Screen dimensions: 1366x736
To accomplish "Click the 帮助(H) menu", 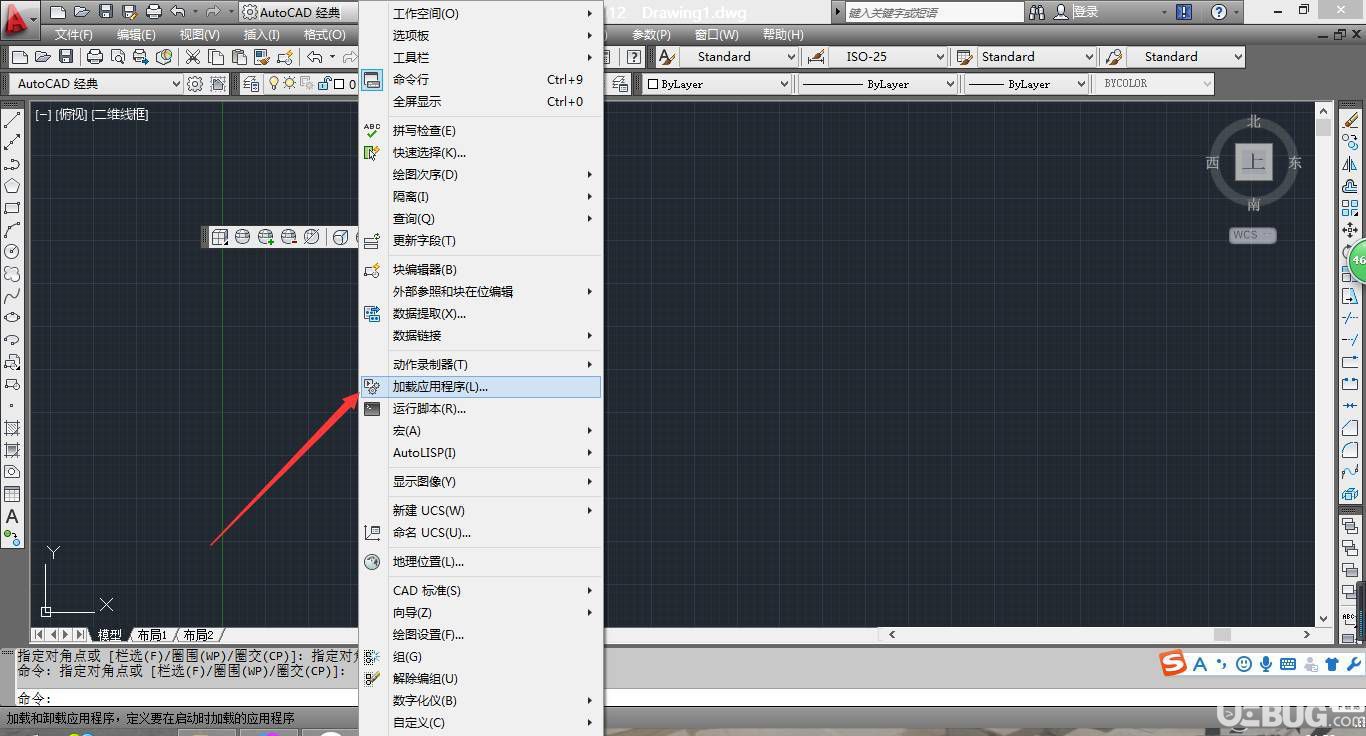I will pos(783,35).
